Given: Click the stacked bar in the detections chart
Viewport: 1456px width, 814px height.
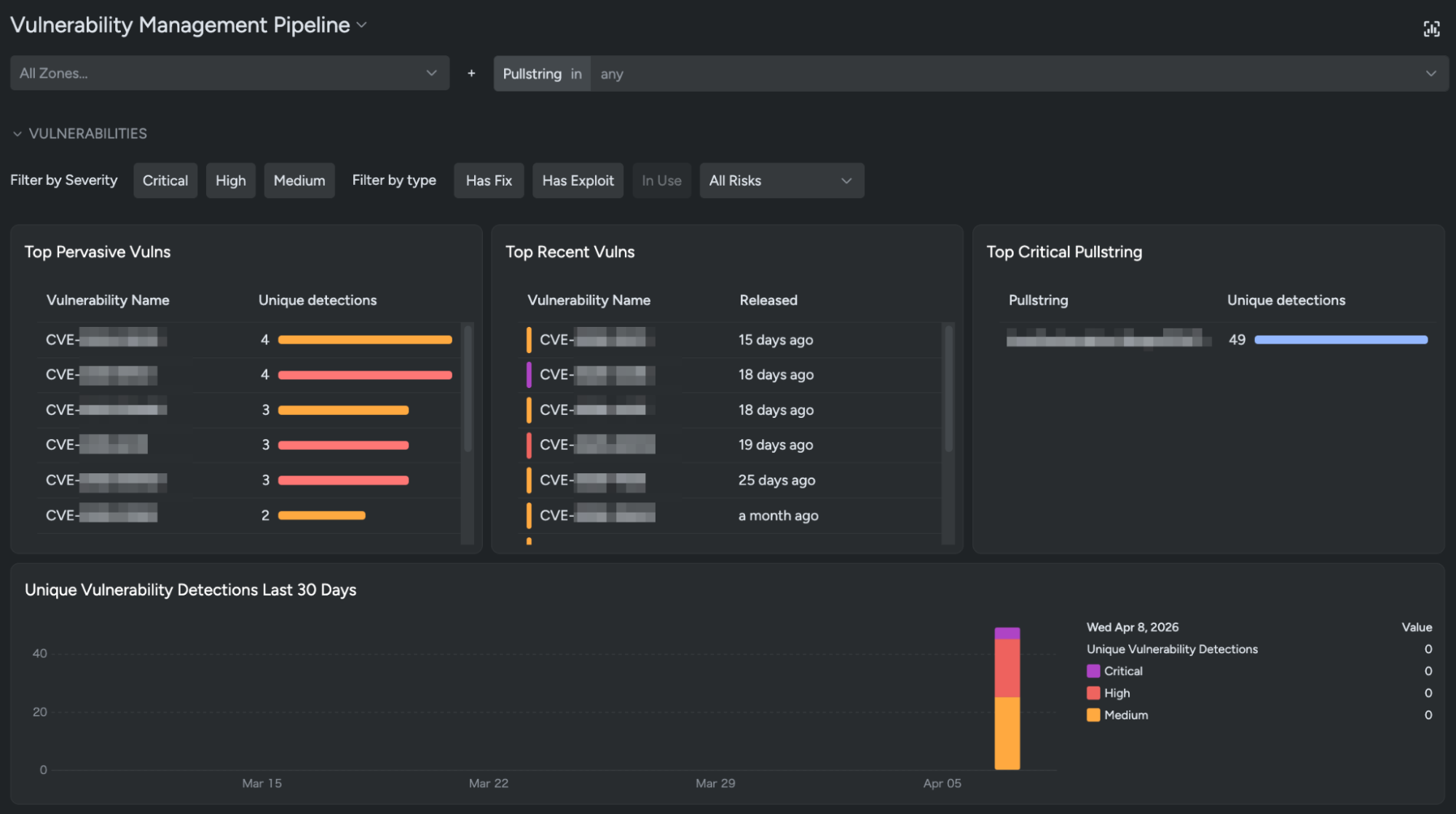Looking at the screenshot, I should point(1007,699).
